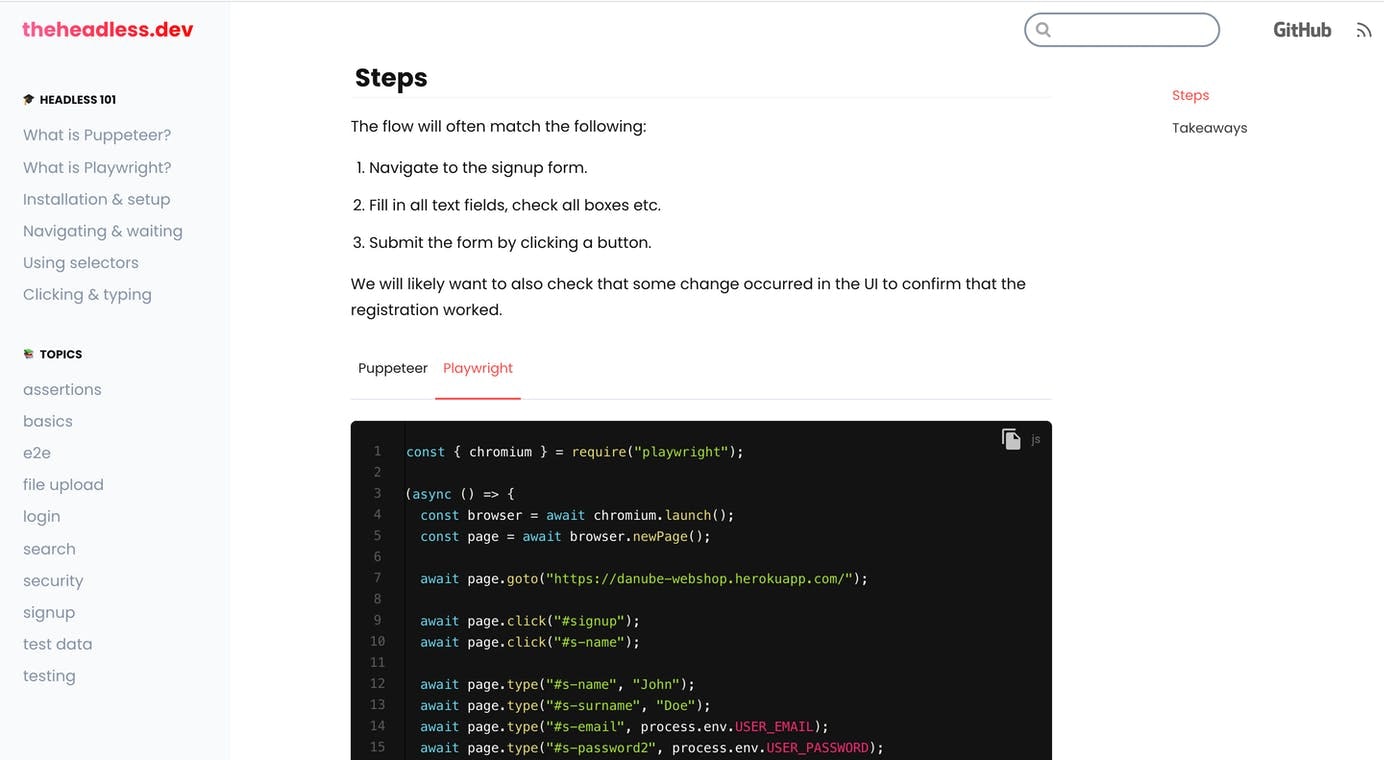Select the Playwright tab

[x=477, y=367]
